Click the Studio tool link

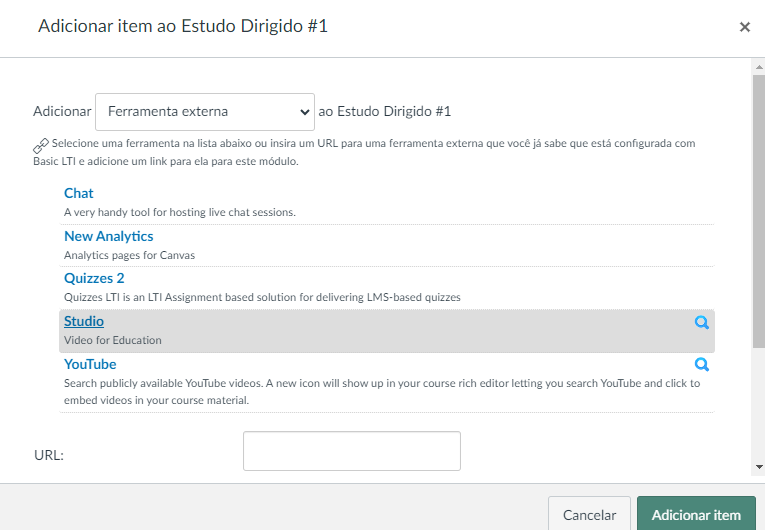click(x=84, y=321)
